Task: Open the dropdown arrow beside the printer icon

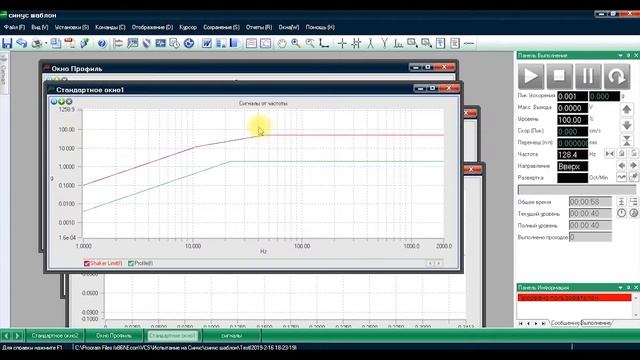Action: point(46,43)
